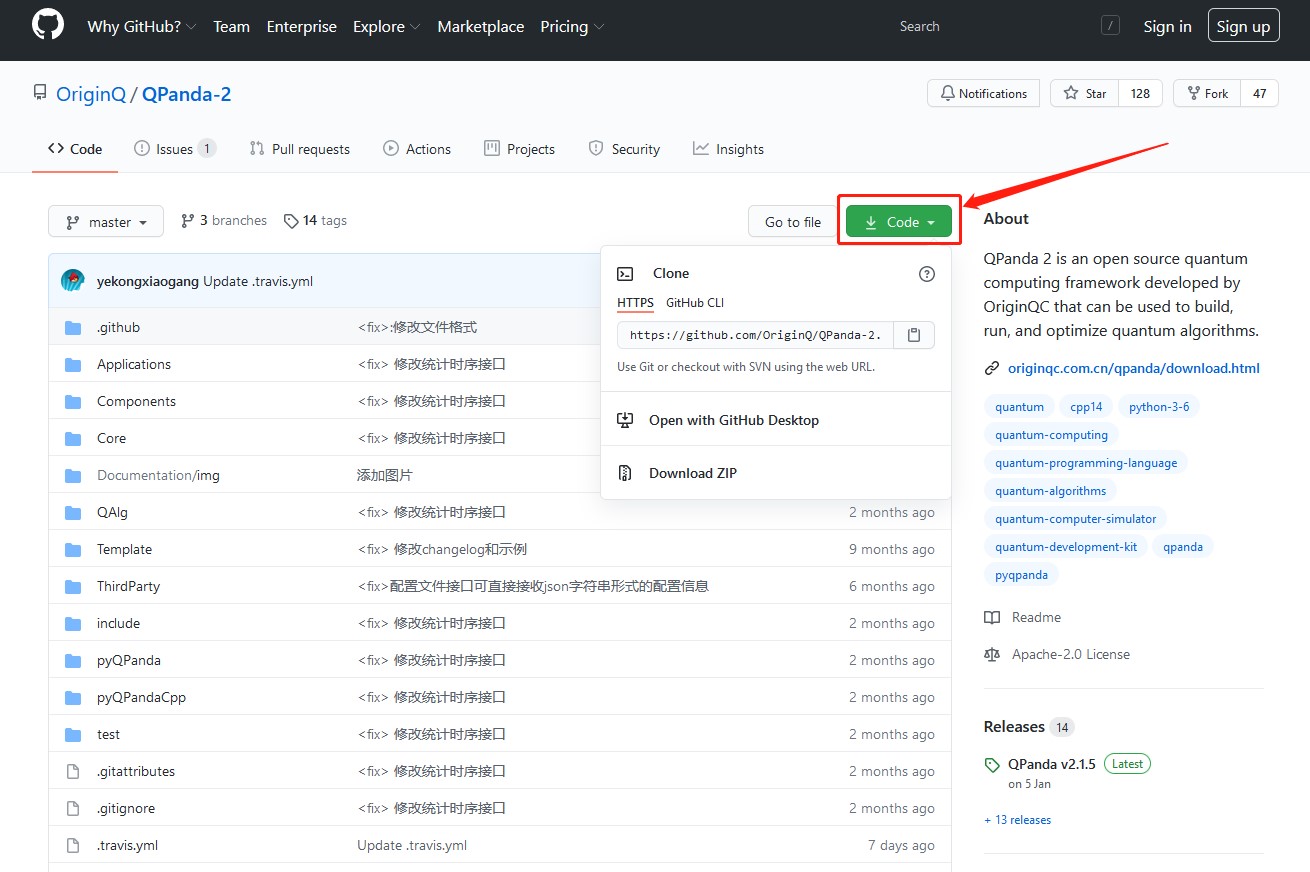Click Download ZIP option
This screenshot has height=872, width=1310.
[x=693, y=473]
